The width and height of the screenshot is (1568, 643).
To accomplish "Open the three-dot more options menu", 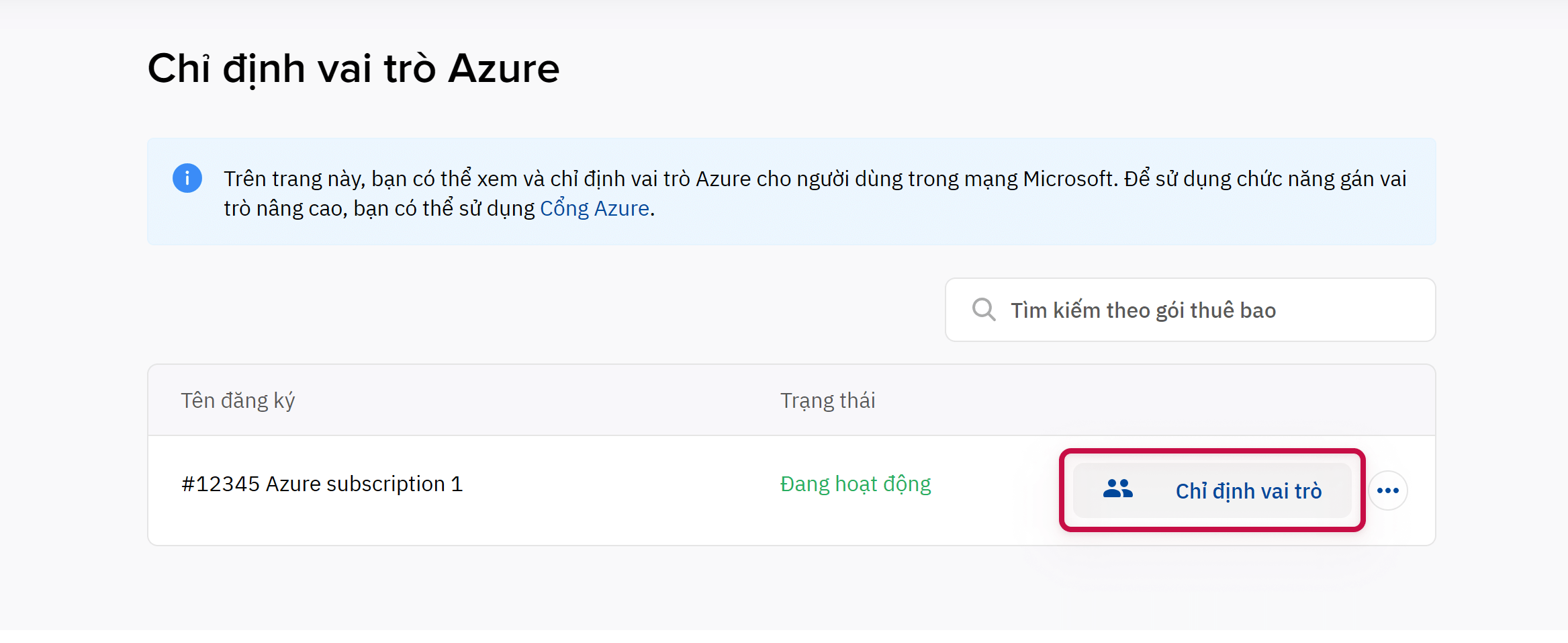I will coord(1387,490).
